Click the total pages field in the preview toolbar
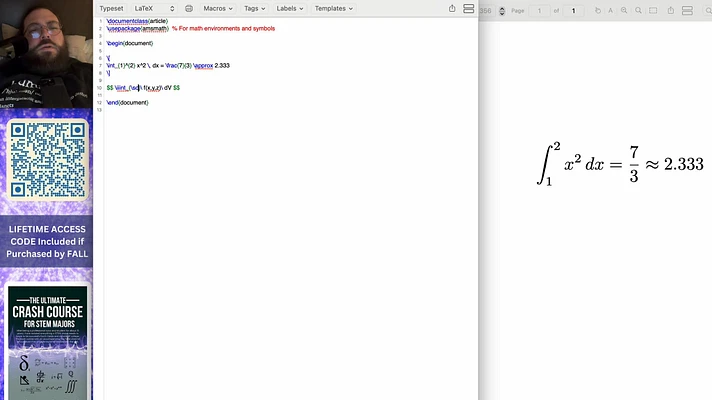Viewport: 712px width, 400px height. click(x=573, y=11)
